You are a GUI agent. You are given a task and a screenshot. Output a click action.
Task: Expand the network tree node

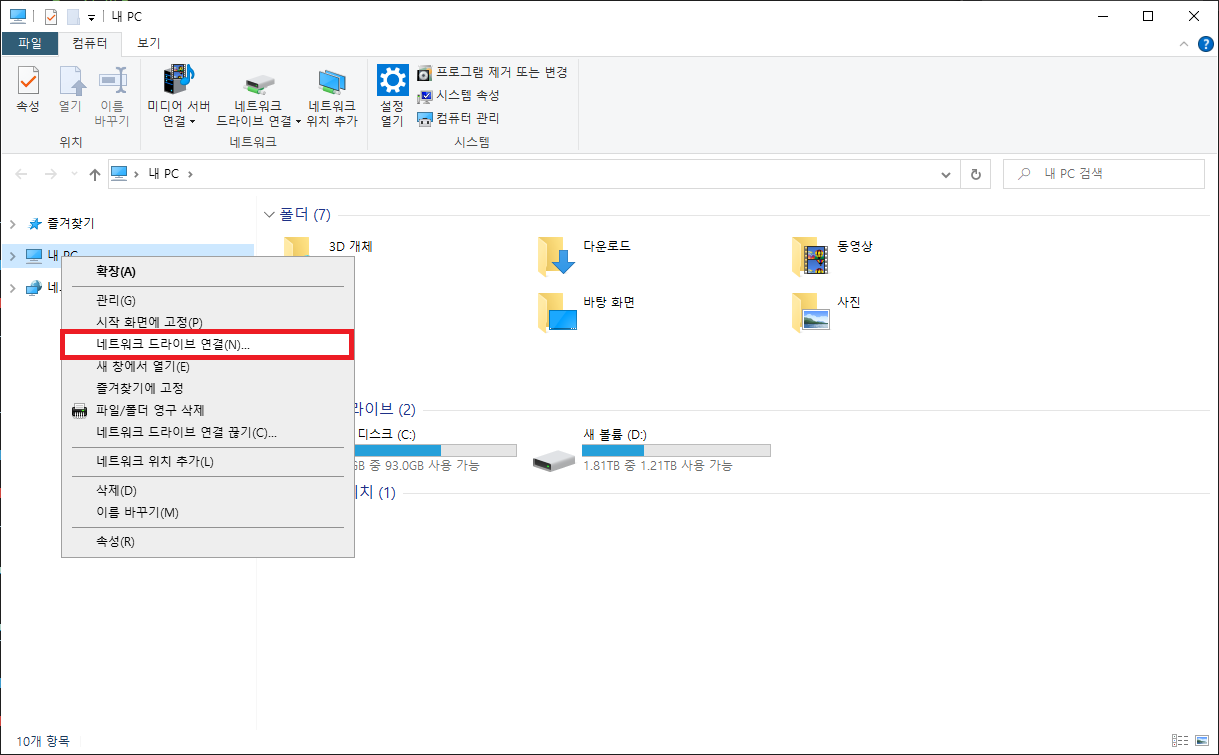tap(13, 288)
